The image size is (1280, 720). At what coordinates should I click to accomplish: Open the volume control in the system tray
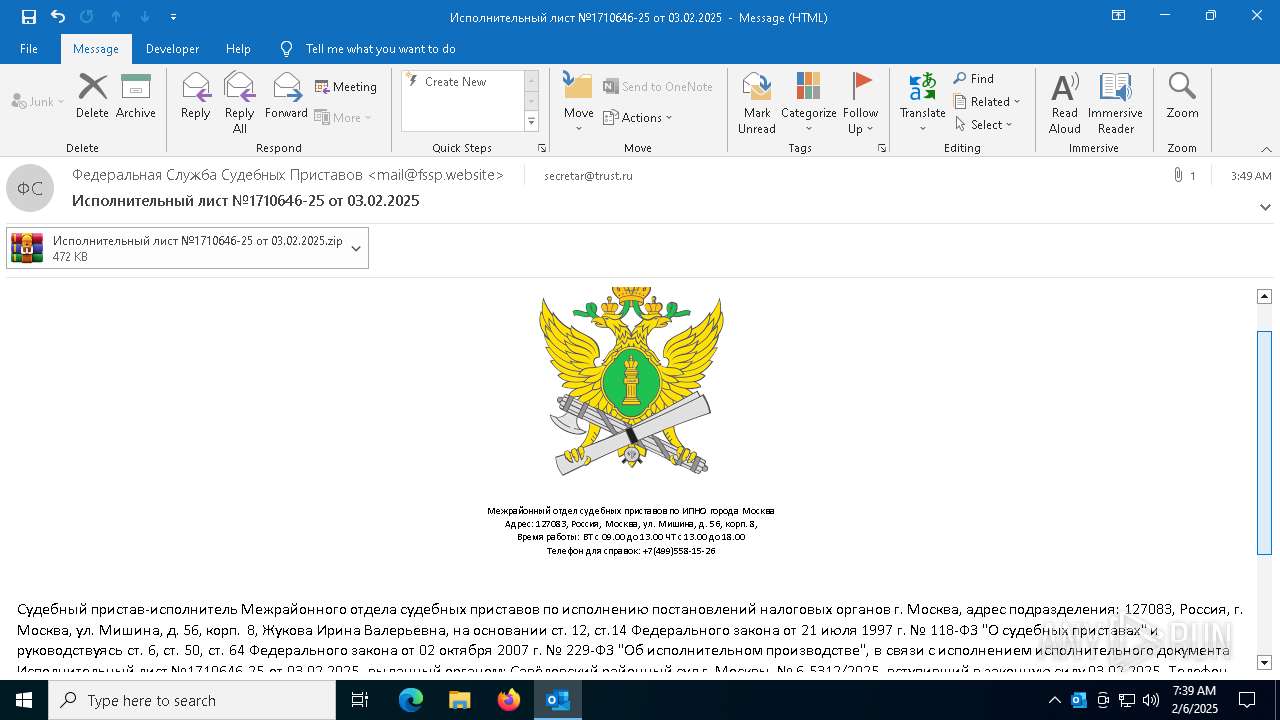pyautogui.click(x=1151, y=700)
